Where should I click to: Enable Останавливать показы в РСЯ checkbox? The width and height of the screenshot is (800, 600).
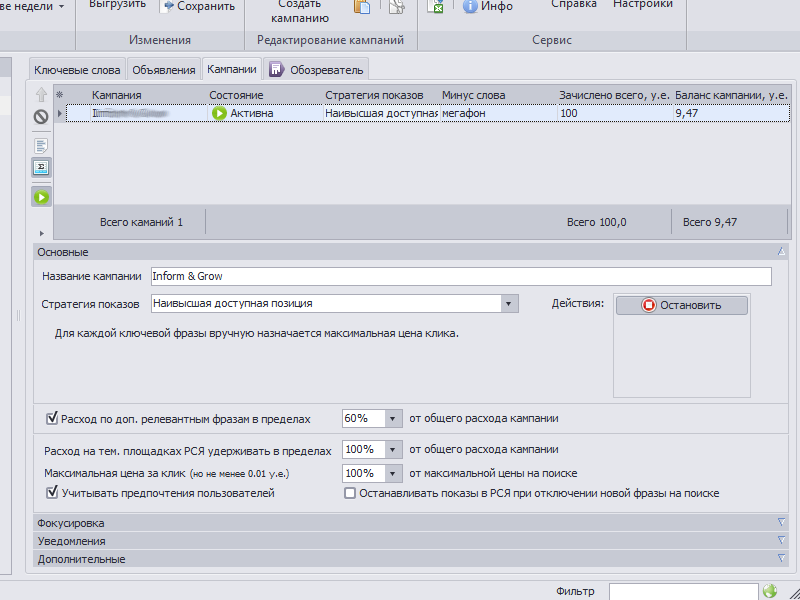point(350,493)
